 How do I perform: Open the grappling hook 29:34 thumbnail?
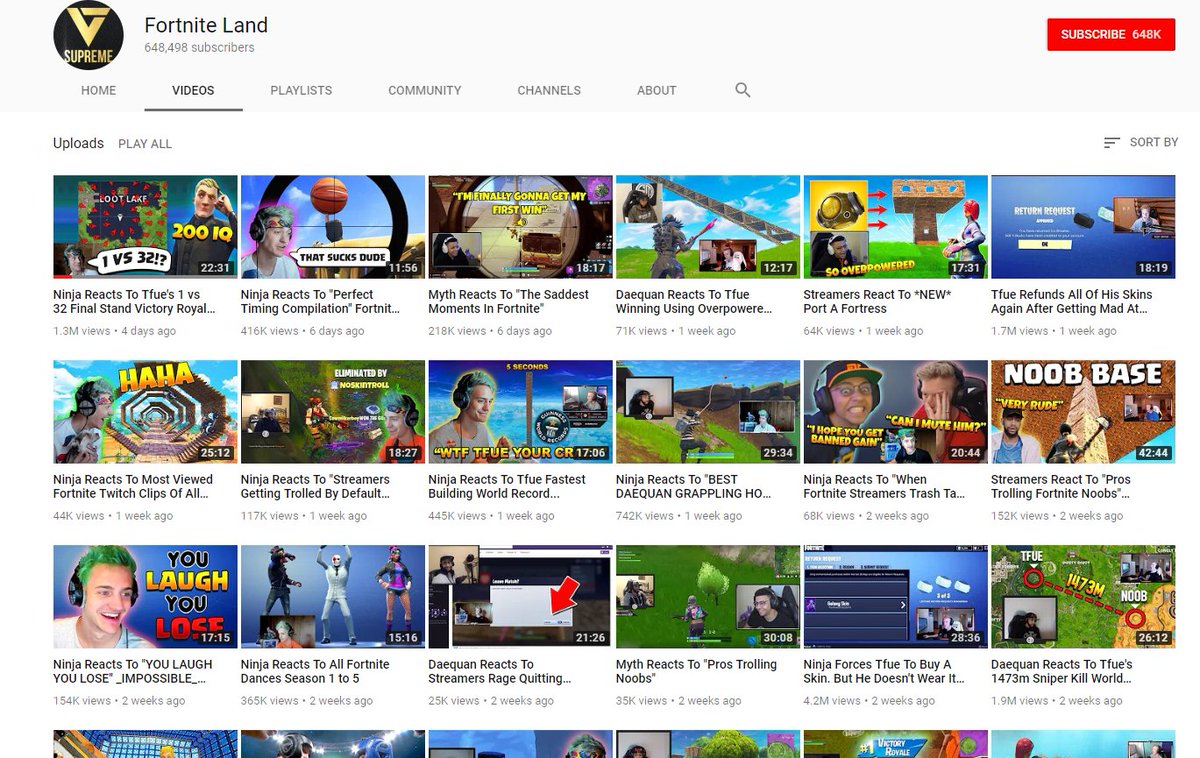[x=708, y=412]
